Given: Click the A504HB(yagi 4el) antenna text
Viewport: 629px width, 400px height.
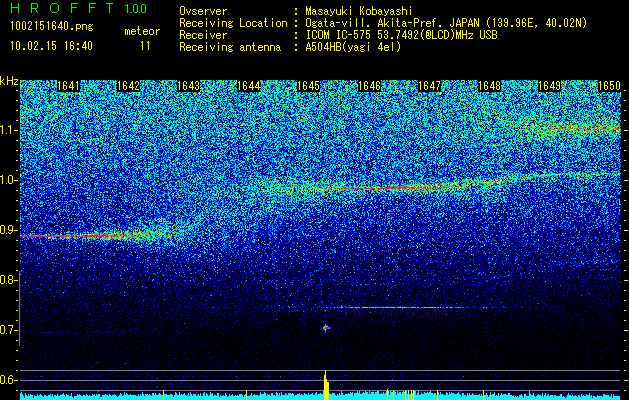Looking at the screenshot, I should (353, 47).
